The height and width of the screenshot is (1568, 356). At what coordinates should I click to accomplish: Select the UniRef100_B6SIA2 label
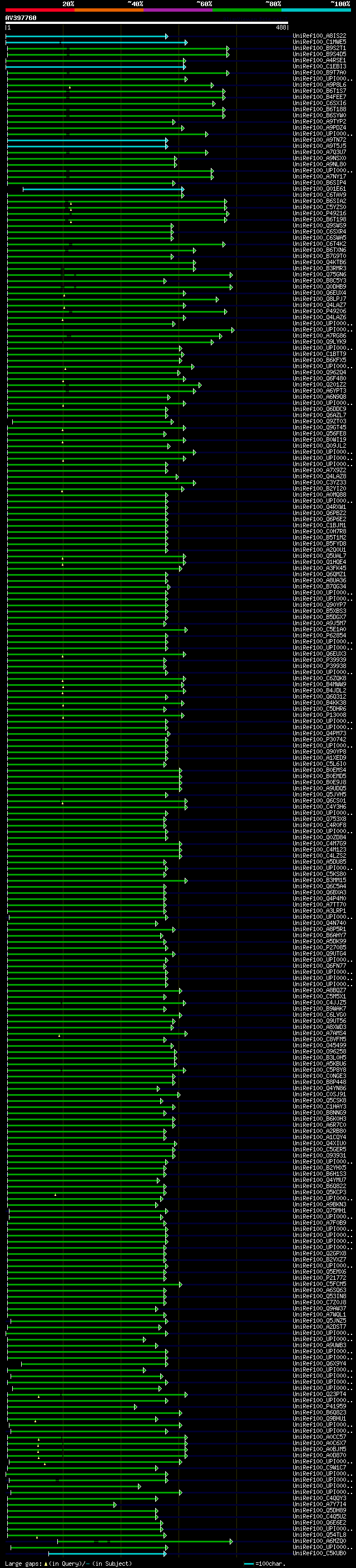tap(319, 201)
